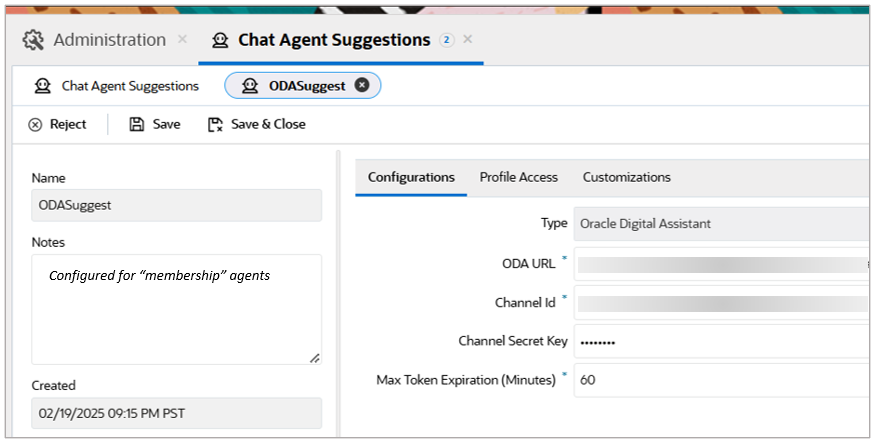This screenshot has height=441, width=873.
Task: Open the Customizations tab
Action: (x=626, y=177)
